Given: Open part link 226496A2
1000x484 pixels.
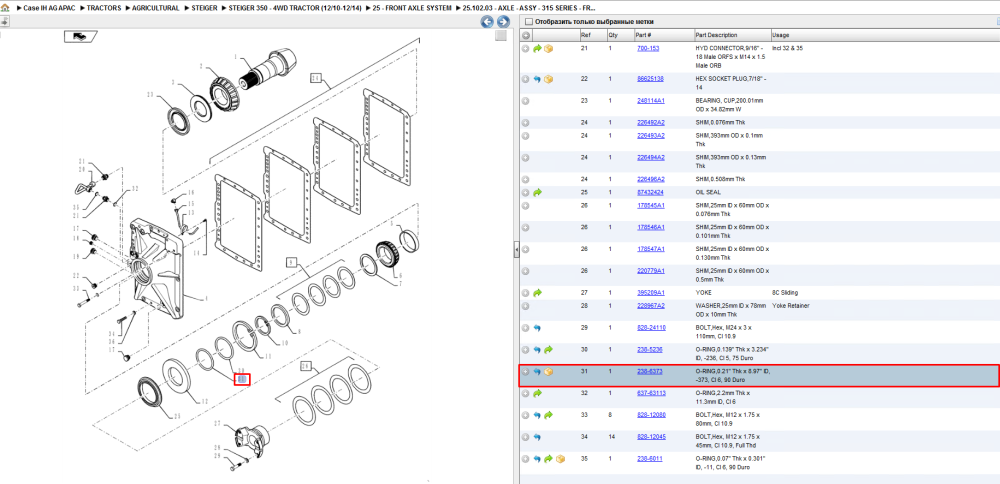Looking at the screenshot, I should point(651,179).
